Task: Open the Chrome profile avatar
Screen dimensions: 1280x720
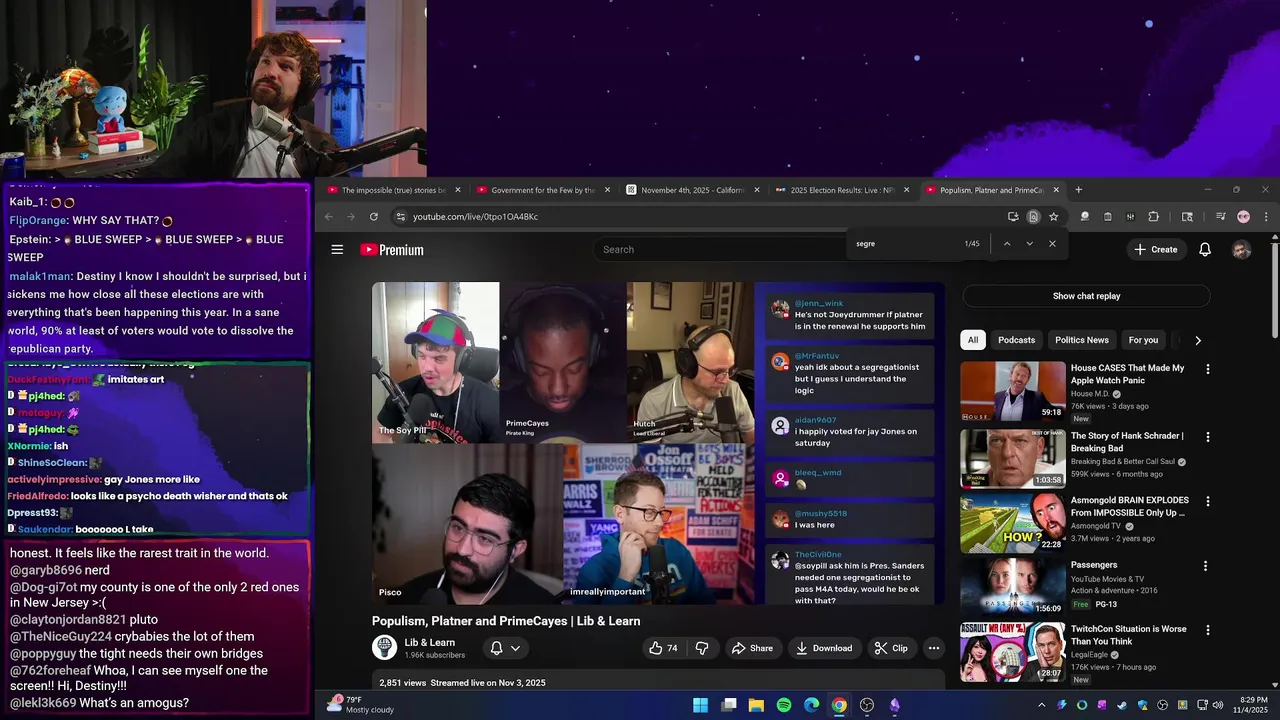Action: [x=1243, y=217]
